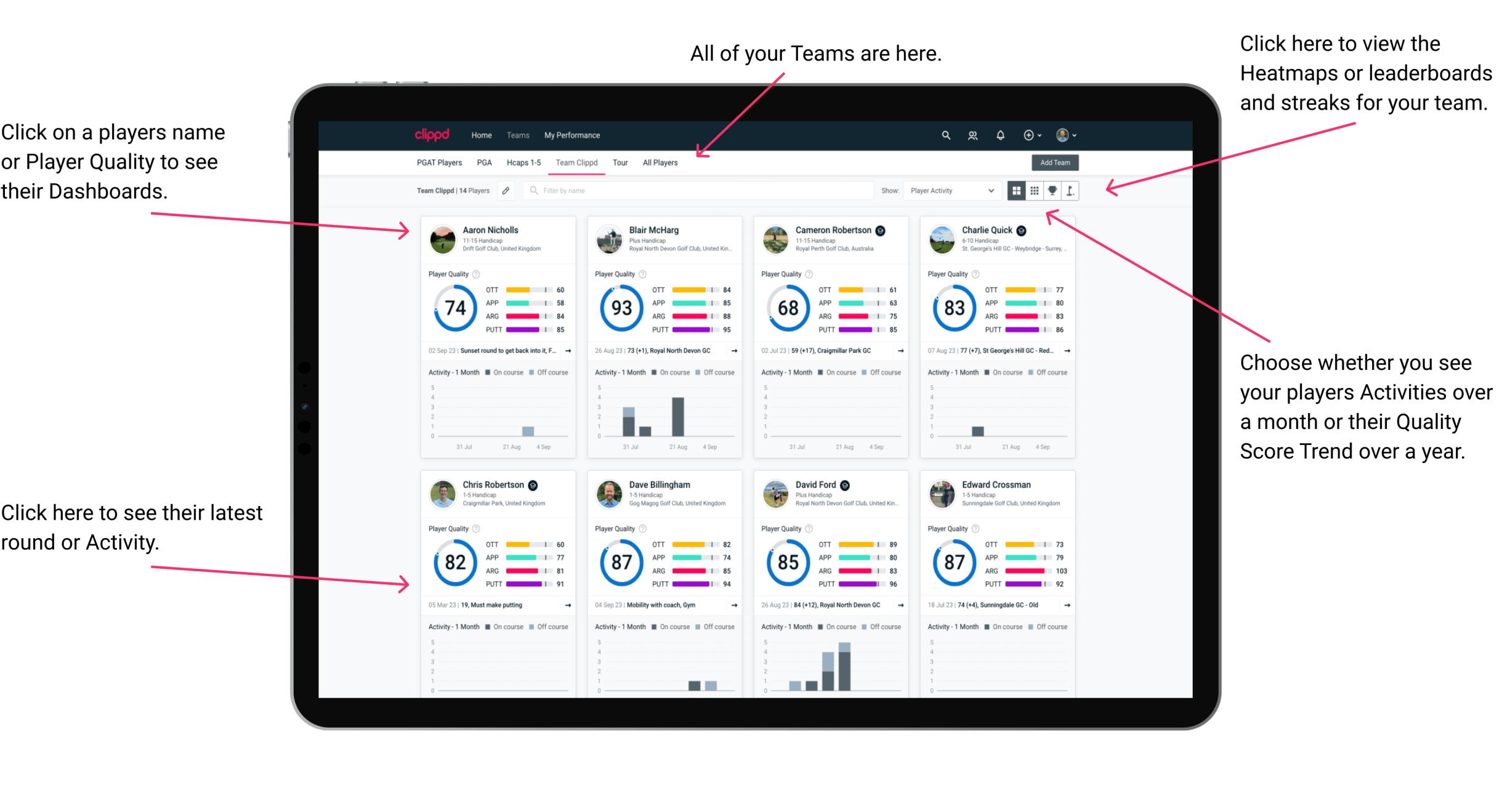Click the search magnifier icon
Screen dimensions: 1510x812
pyautogui.click(x=945, y=135)
